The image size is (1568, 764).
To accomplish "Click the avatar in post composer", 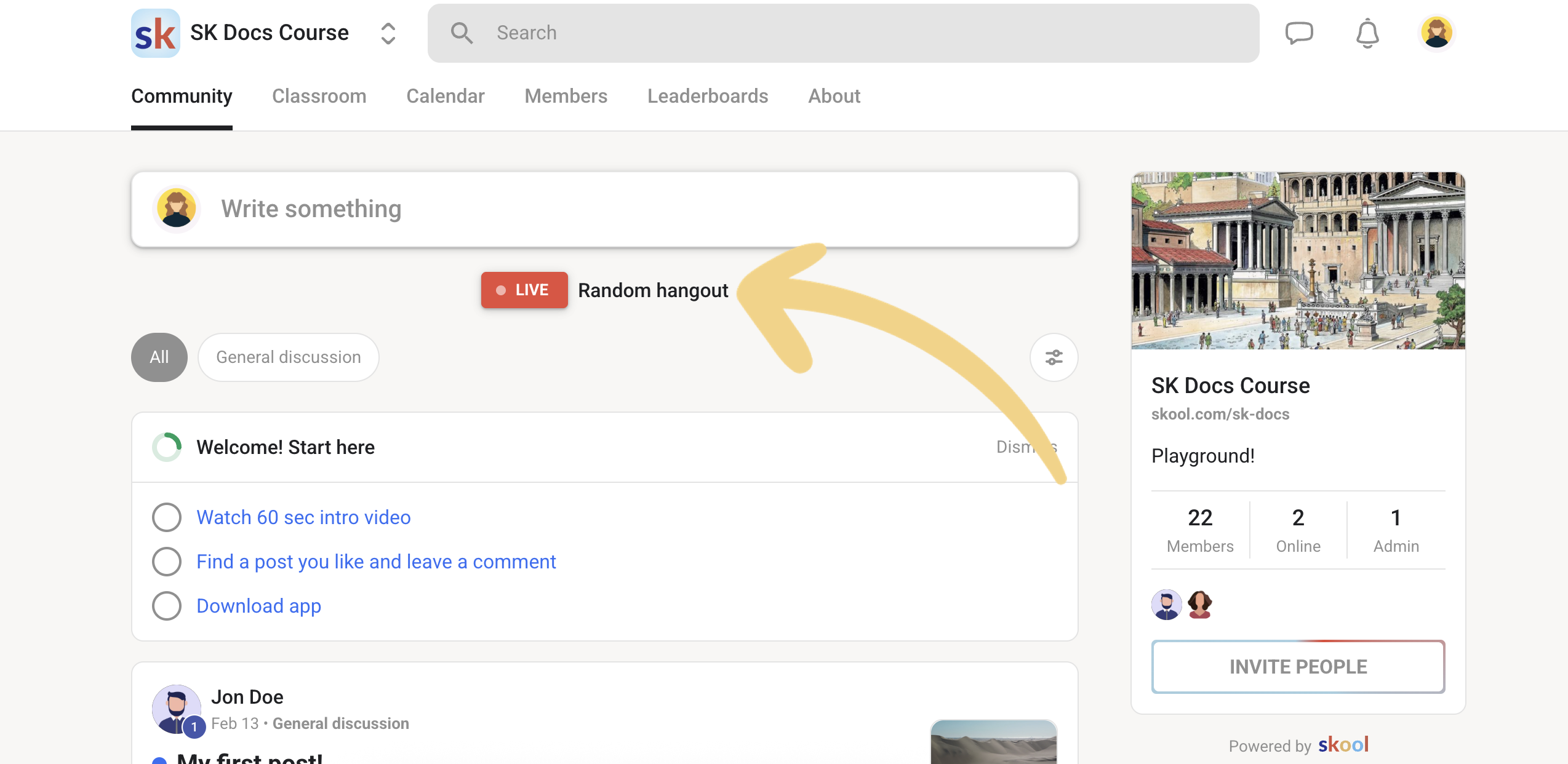I will coord(177,209).
